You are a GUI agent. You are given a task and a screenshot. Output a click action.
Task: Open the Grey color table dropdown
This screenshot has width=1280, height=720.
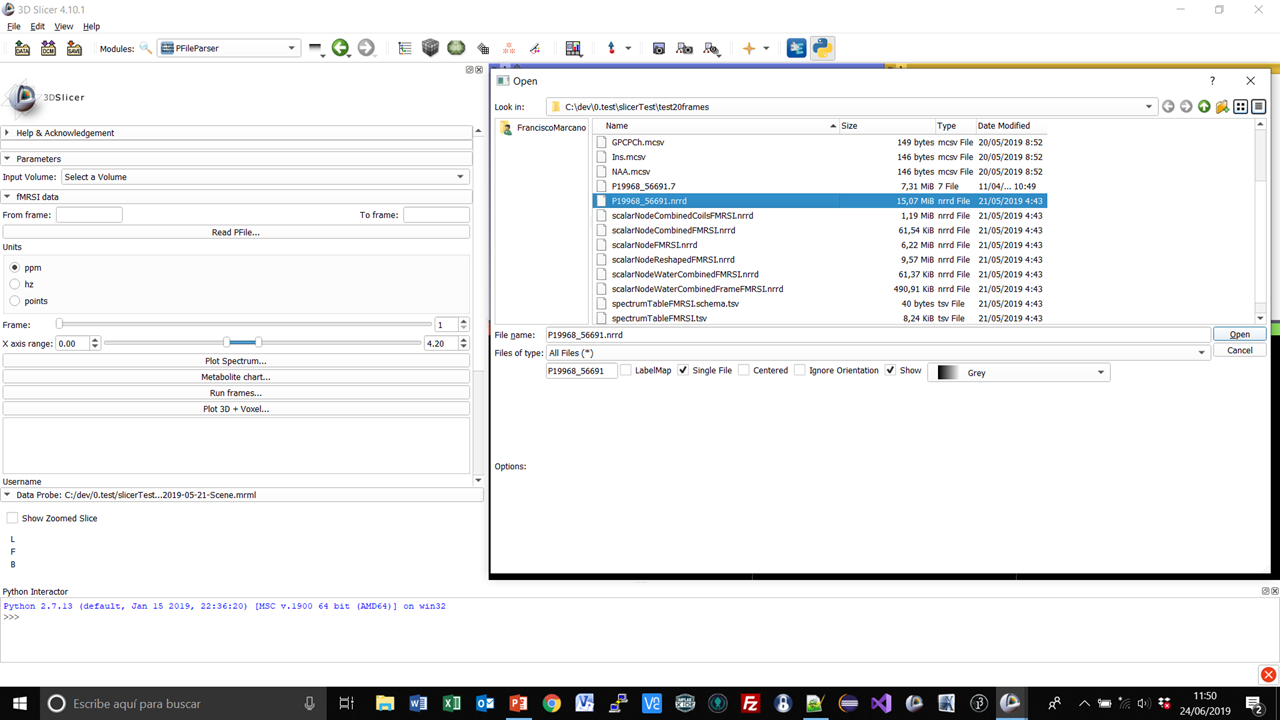(1018, 372)
